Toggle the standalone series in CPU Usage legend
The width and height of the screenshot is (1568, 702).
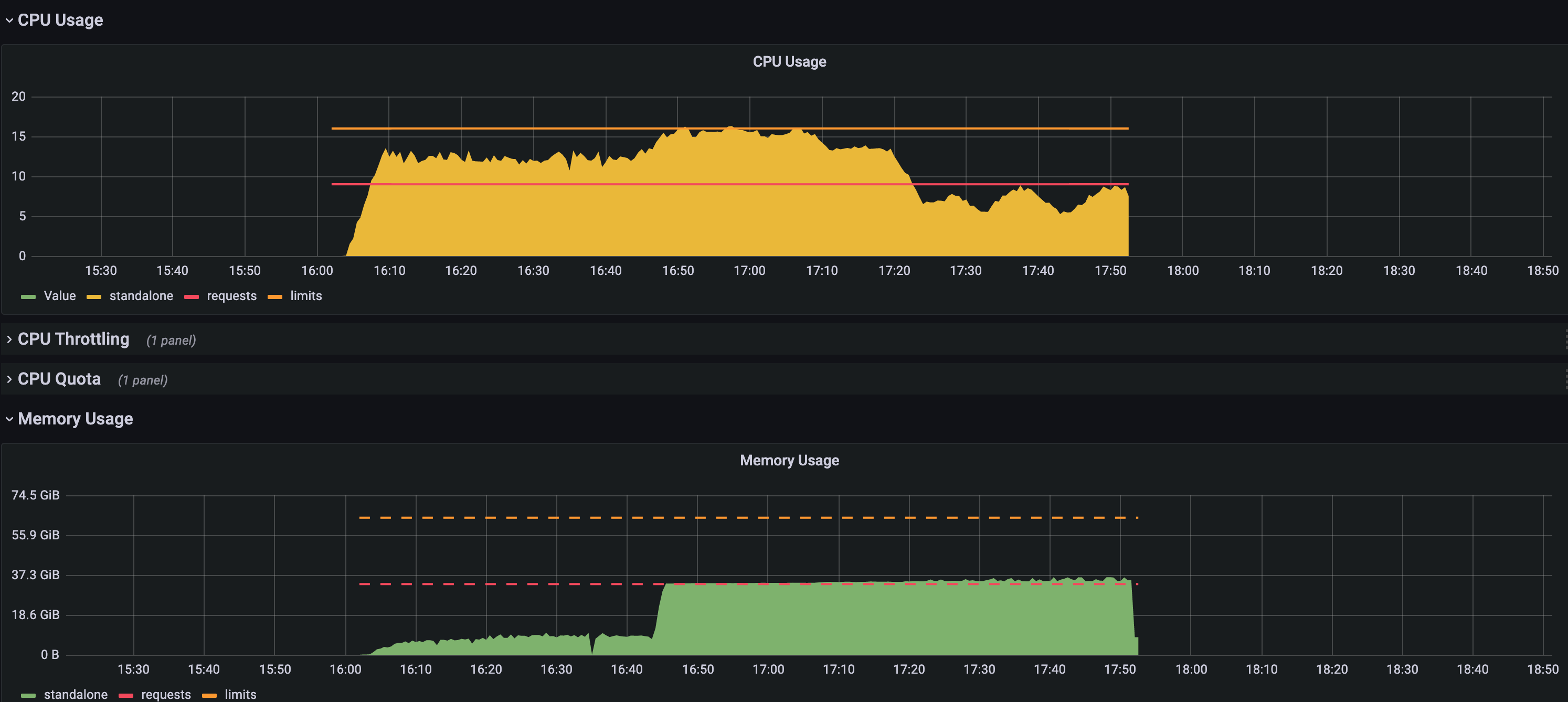coord(141,296)
